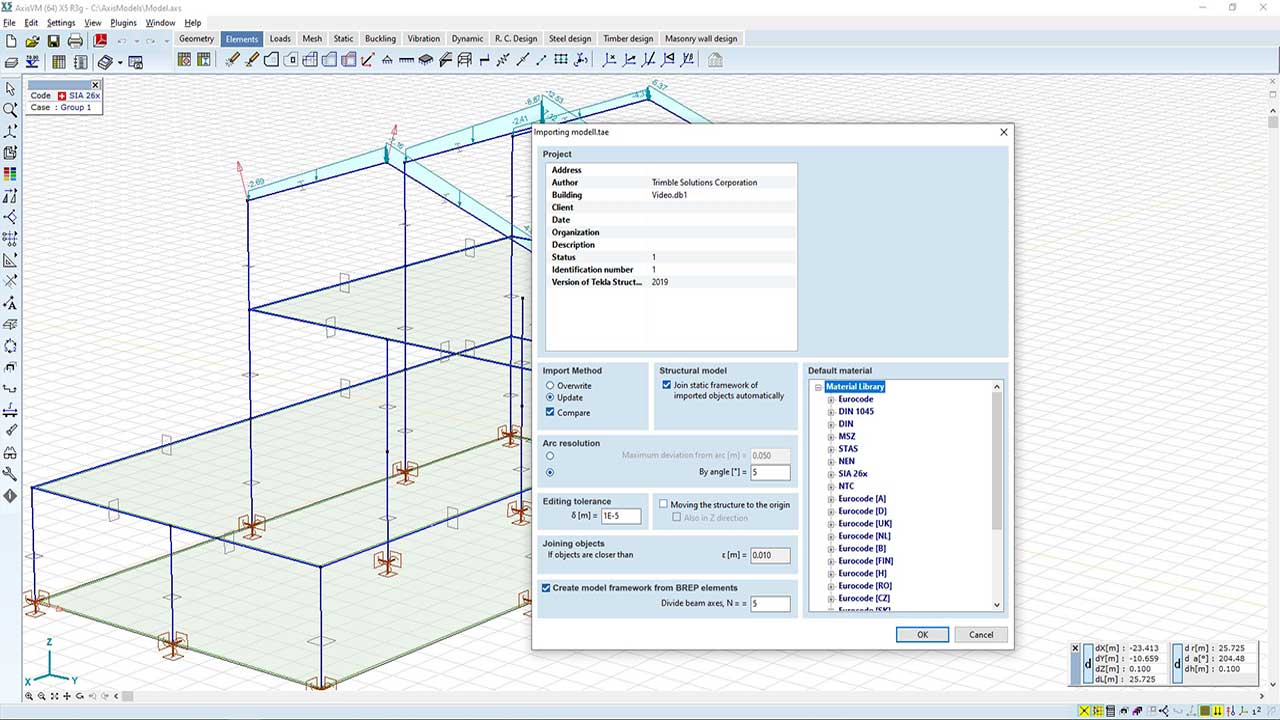Collapse the Material Library tree root

(818, 387)
